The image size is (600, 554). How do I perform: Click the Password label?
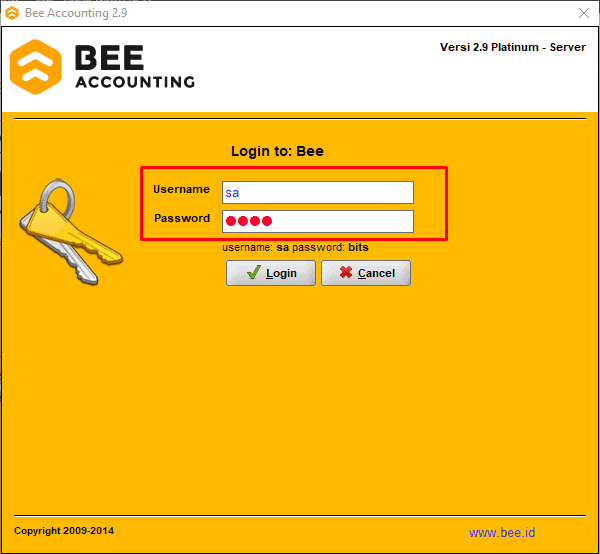pos(182,218)
